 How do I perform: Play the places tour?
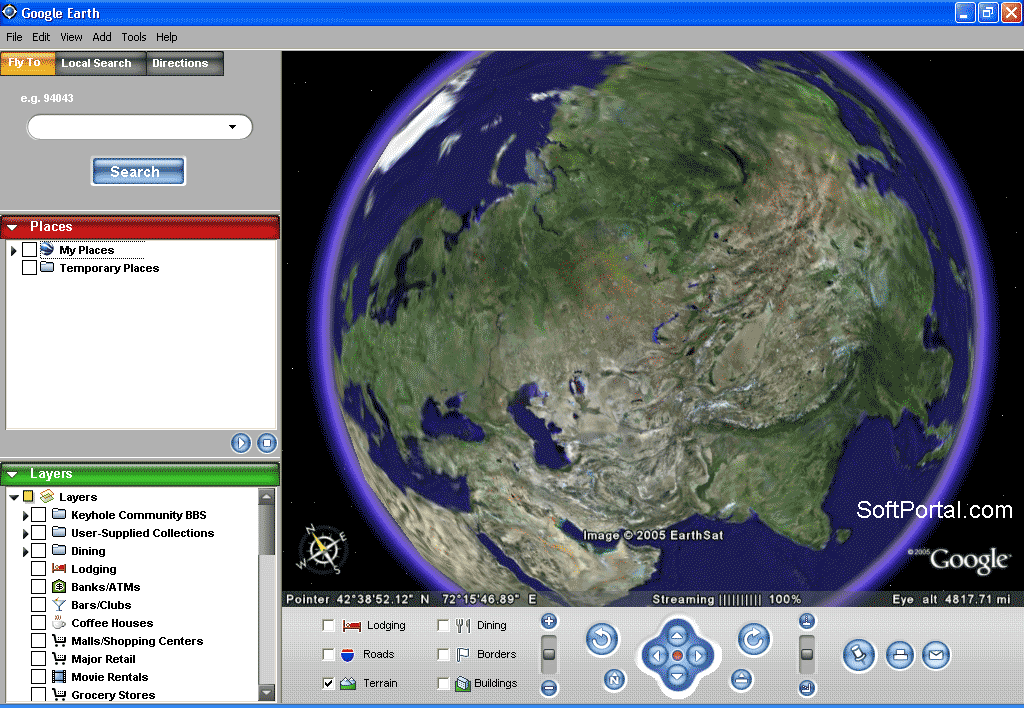241,443
